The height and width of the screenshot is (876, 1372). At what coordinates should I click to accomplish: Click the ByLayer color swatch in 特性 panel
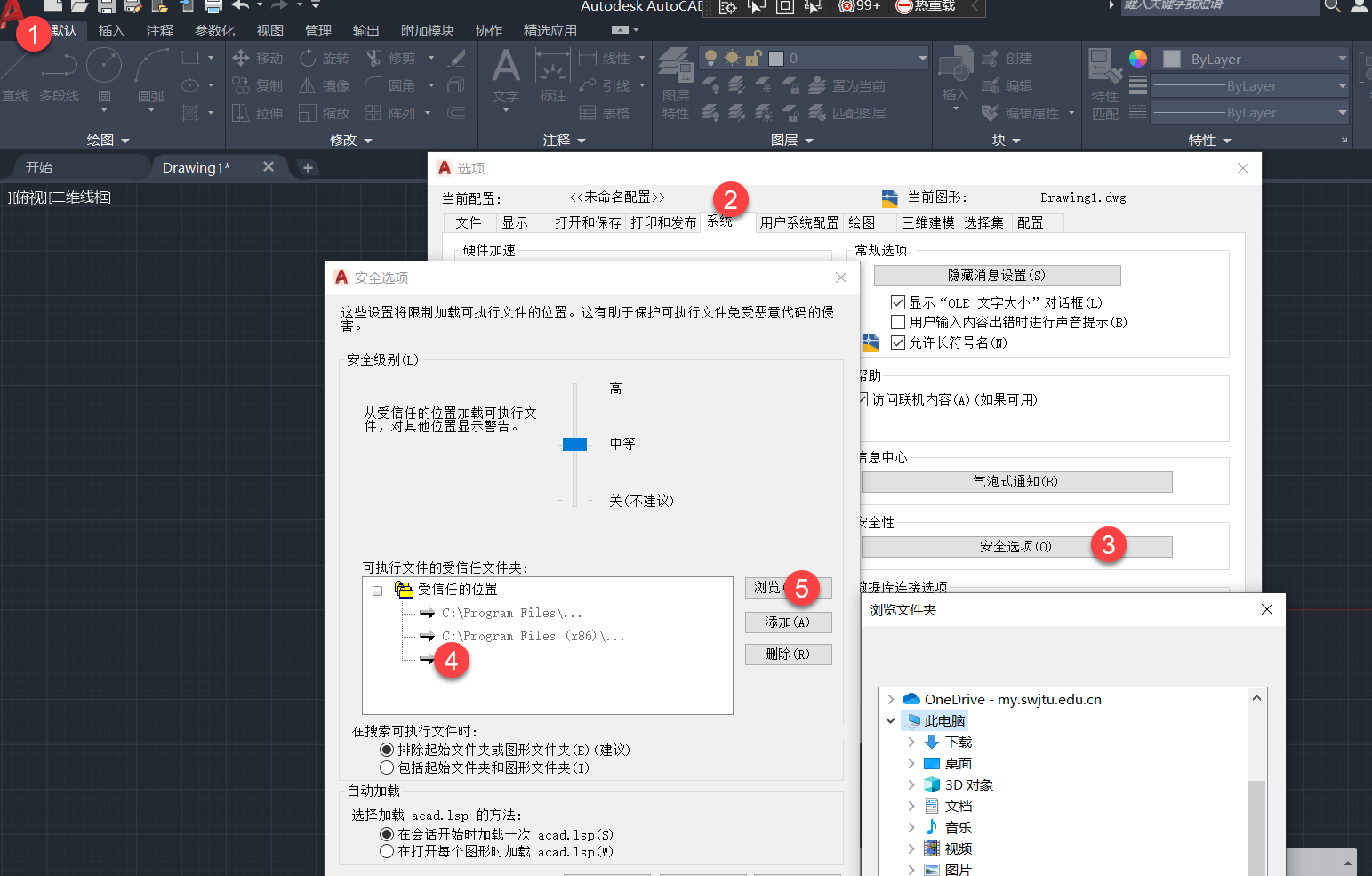click(x=1172, y=60)
